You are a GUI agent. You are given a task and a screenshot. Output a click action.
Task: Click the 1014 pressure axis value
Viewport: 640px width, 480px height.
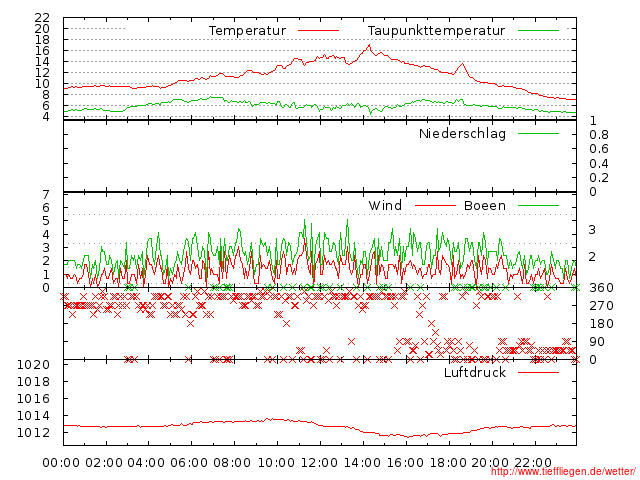click(33, 416)
